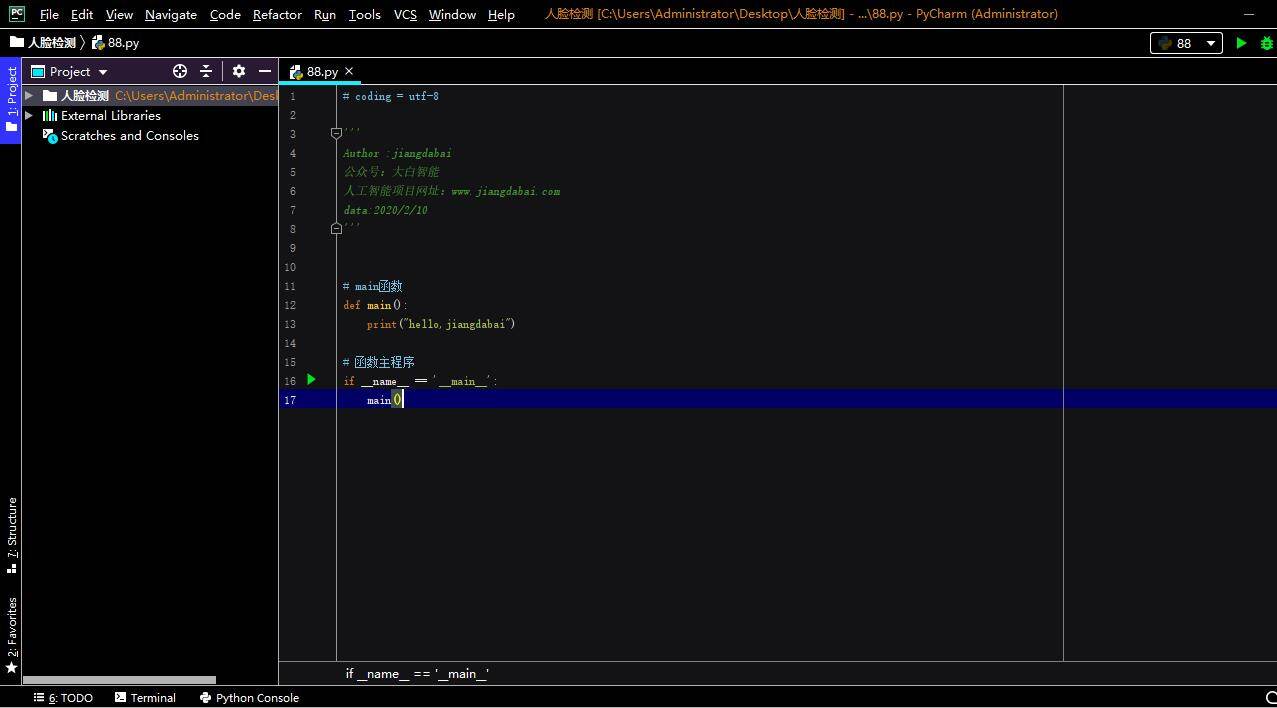Click the locate/scroll-from-source target icon

pyautogui.click(x=180, y=71)
